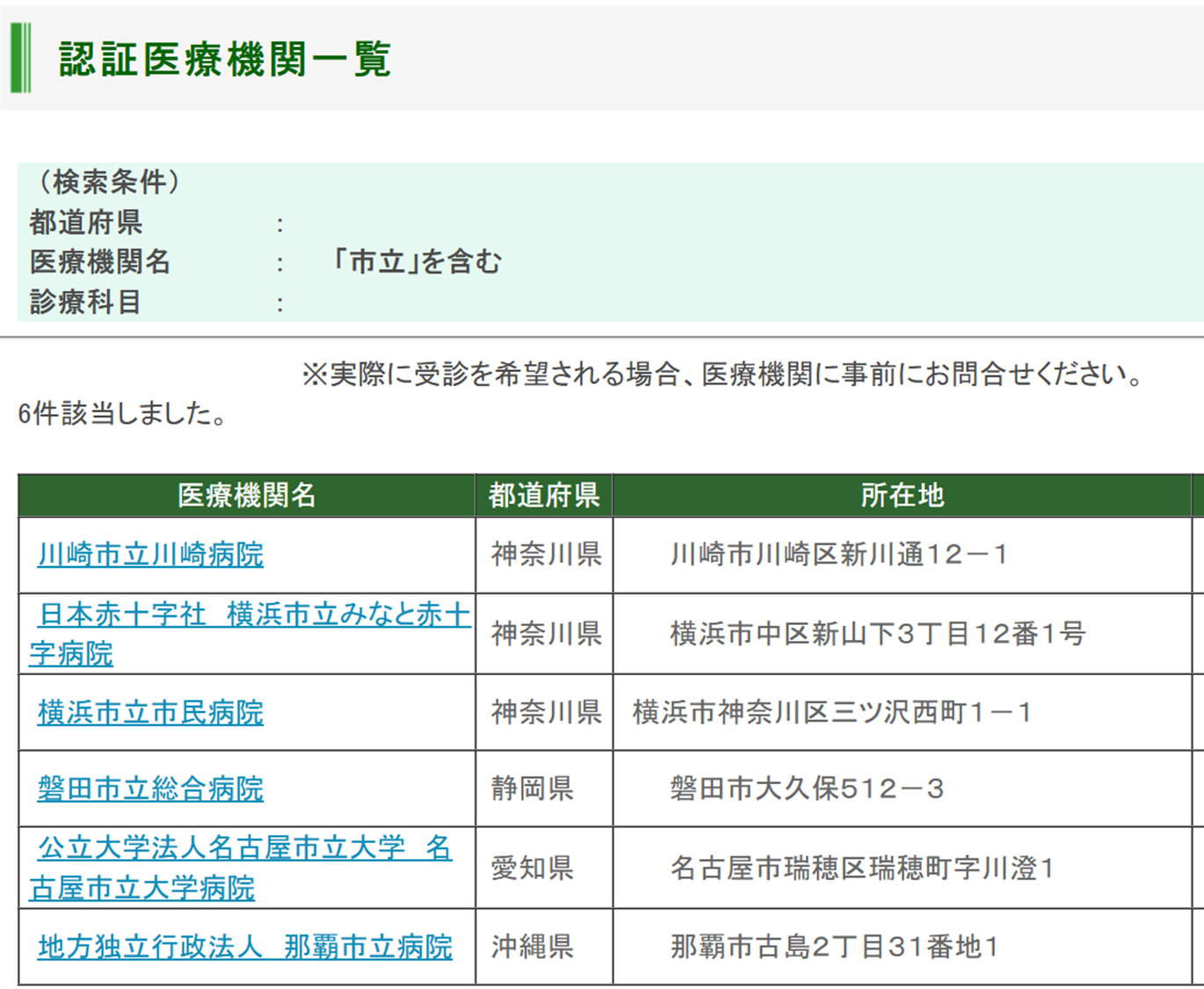This screenshot has height=989, width=1204.
Task: Open the 川崎市立川崎病院 link
Action: point(150,555)
